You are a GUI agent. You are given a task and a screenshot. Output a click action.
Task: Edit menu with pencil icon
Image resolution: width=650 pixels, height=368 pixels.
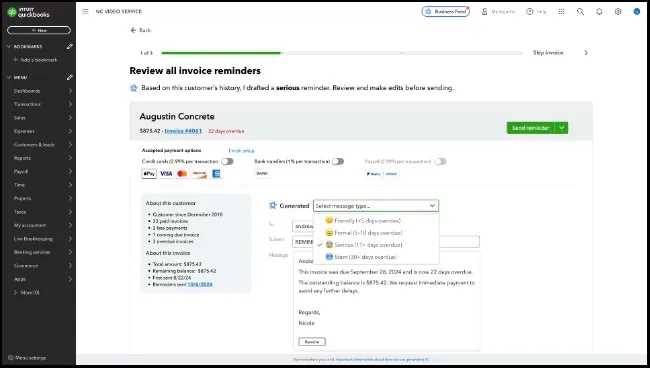point(70,77)
